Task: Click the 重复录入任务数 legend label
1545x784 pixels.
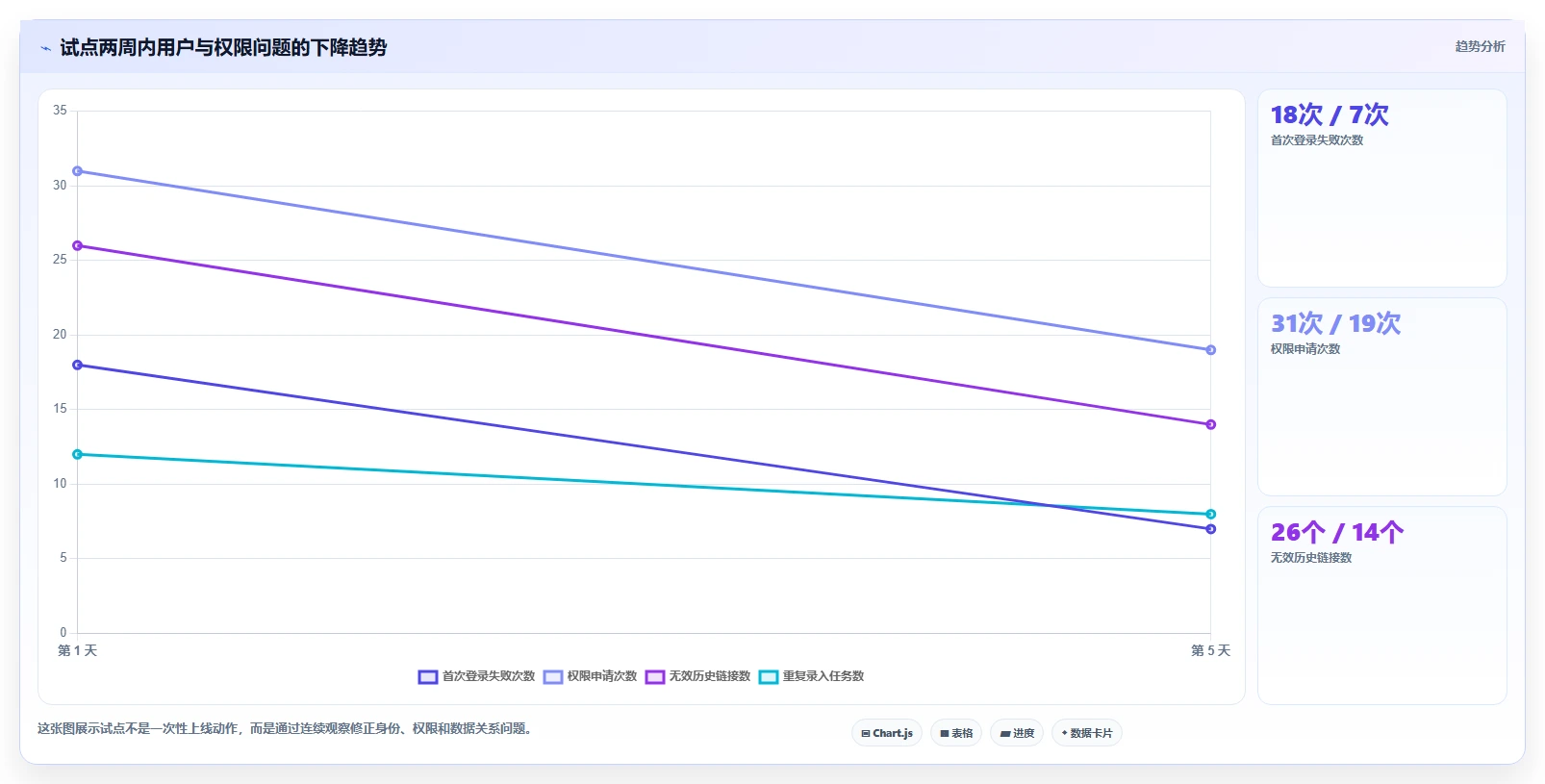Action: click(x=823, y=676)
